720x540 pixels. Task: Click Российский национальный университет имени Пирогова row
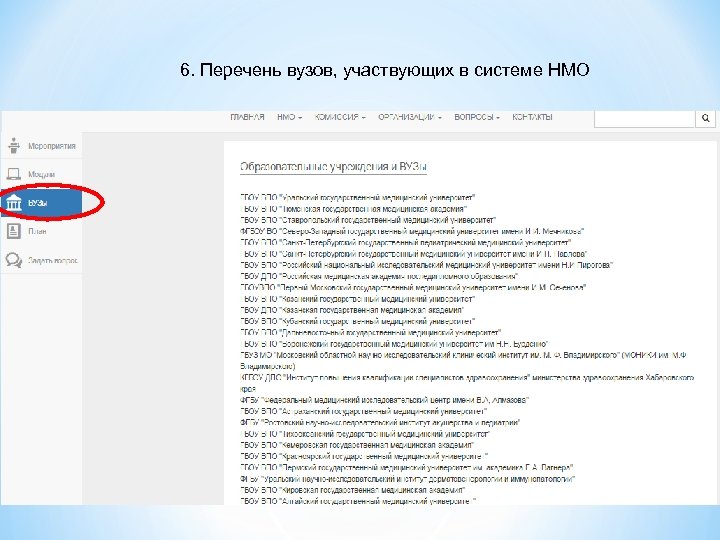click(x=427, y=265)
